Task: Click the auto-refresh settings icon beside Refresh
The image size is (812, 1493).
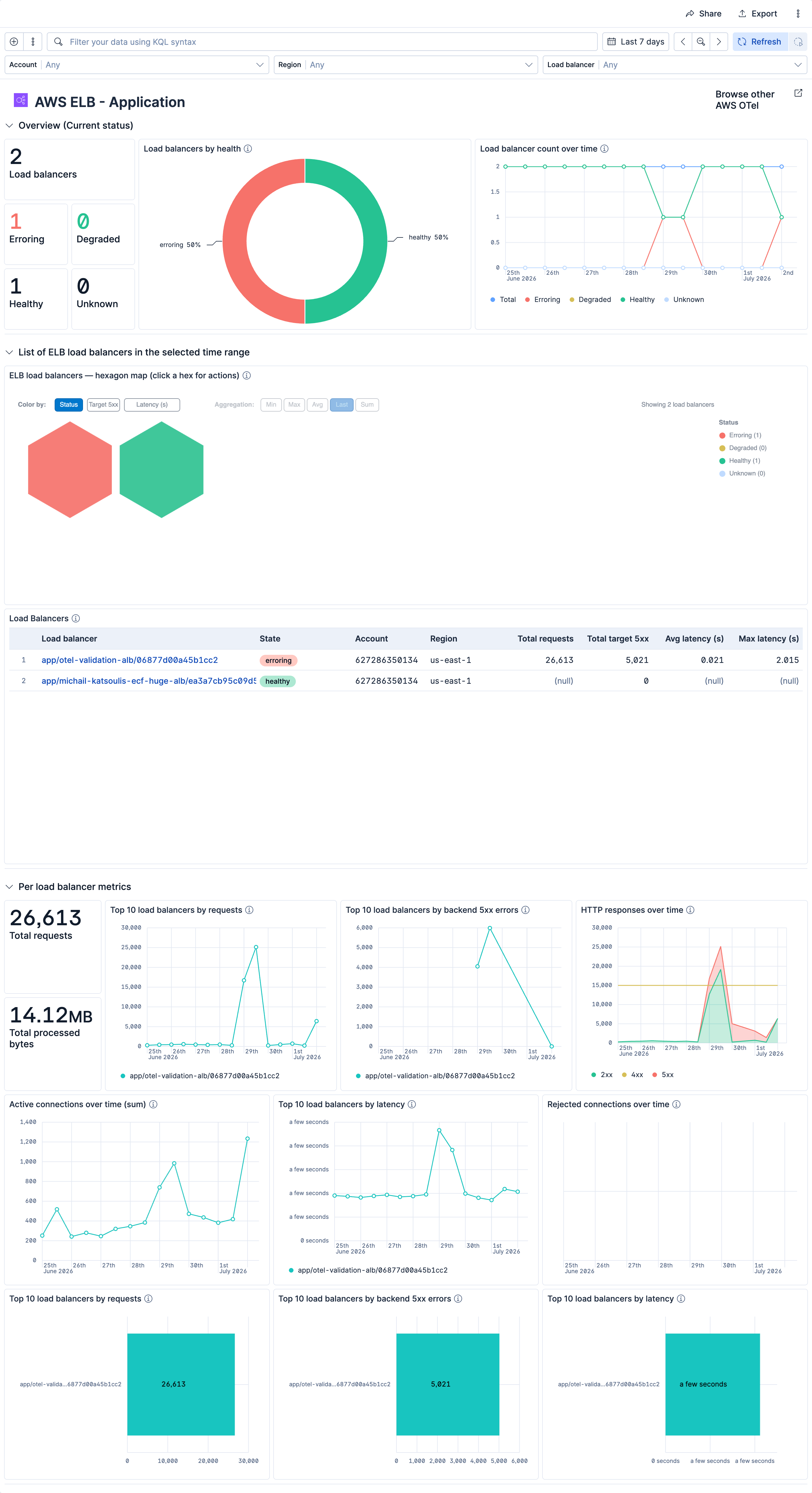Action: [x=798, y=42]
